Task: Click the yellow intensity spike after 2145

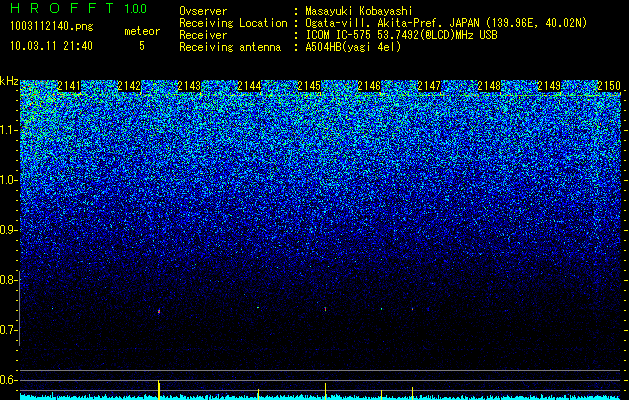Action: pyautogui.click(x=325, y=391)
